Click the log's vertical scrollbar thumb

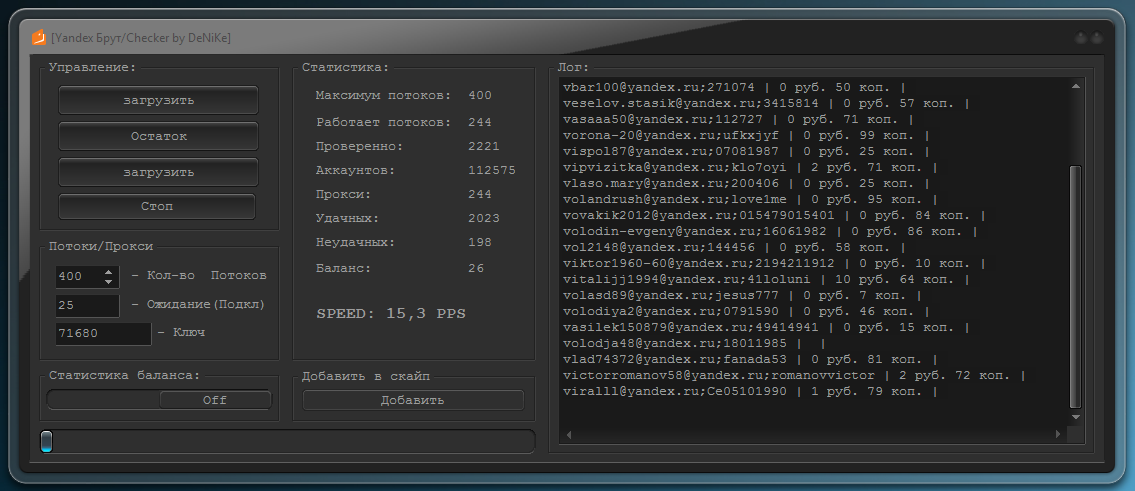[1075, 287]
